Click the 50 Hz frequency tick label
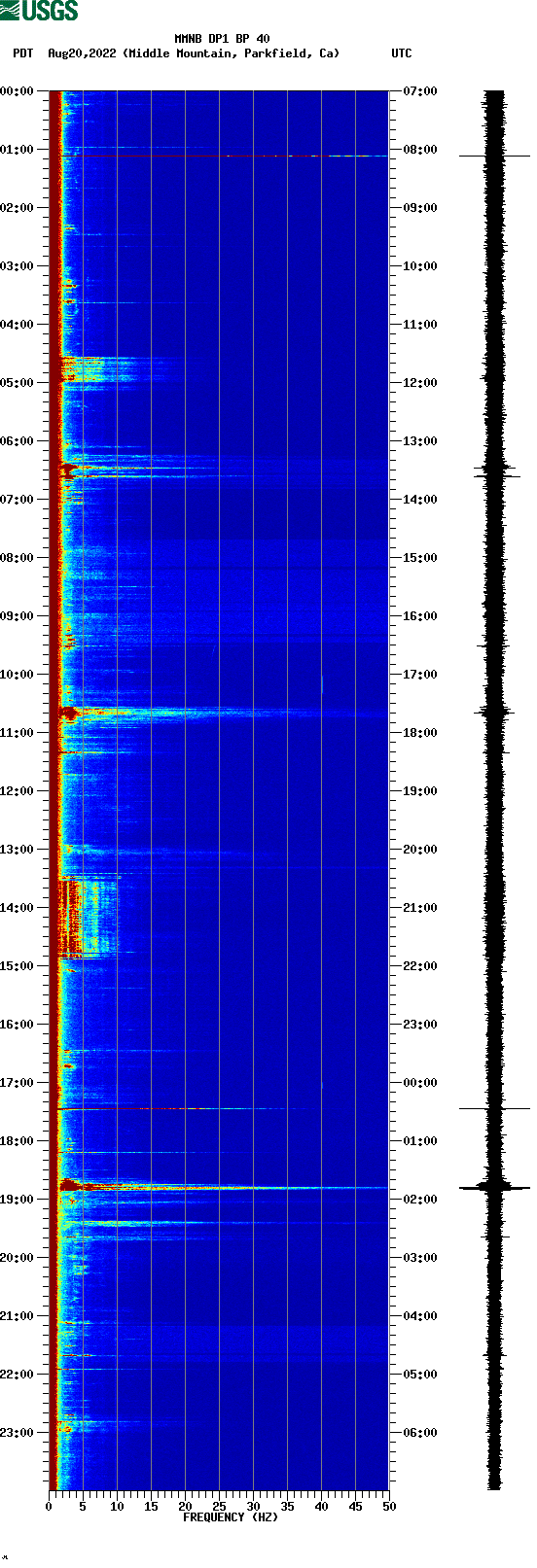 click(x=389, y=1507)
